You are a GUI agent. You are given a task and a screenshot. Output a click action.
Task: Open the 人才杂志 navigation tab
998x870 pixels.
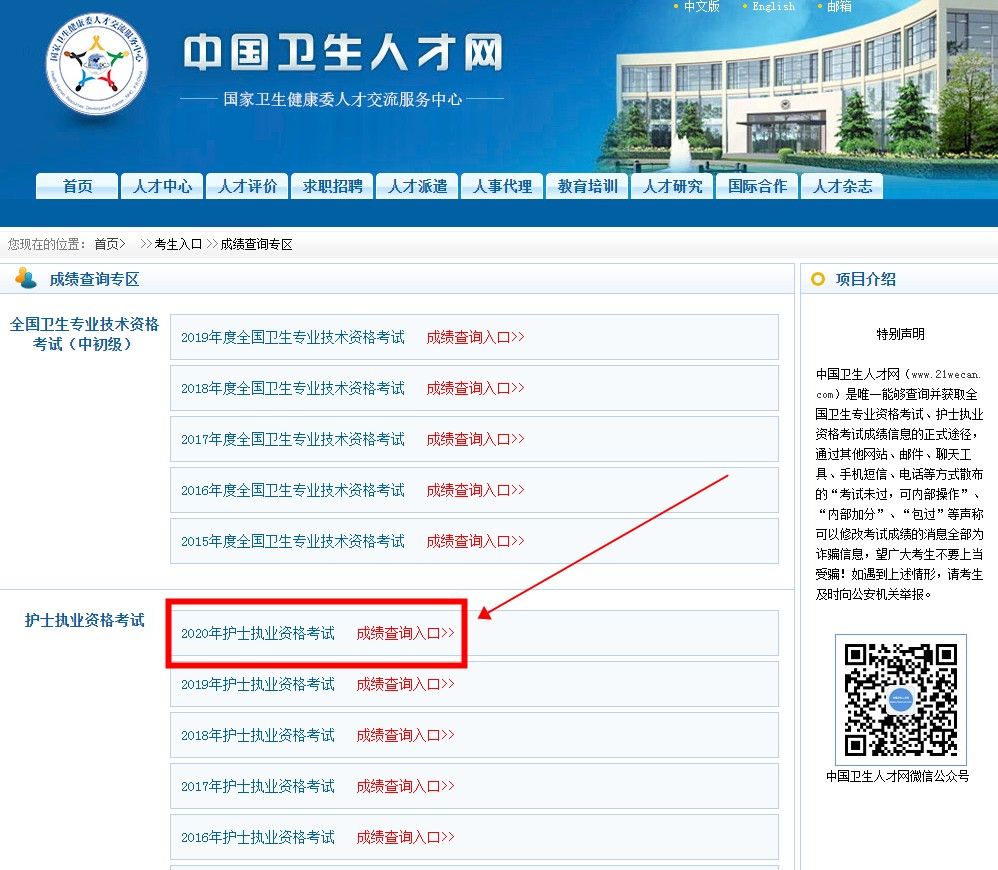(x=841, y=186)
